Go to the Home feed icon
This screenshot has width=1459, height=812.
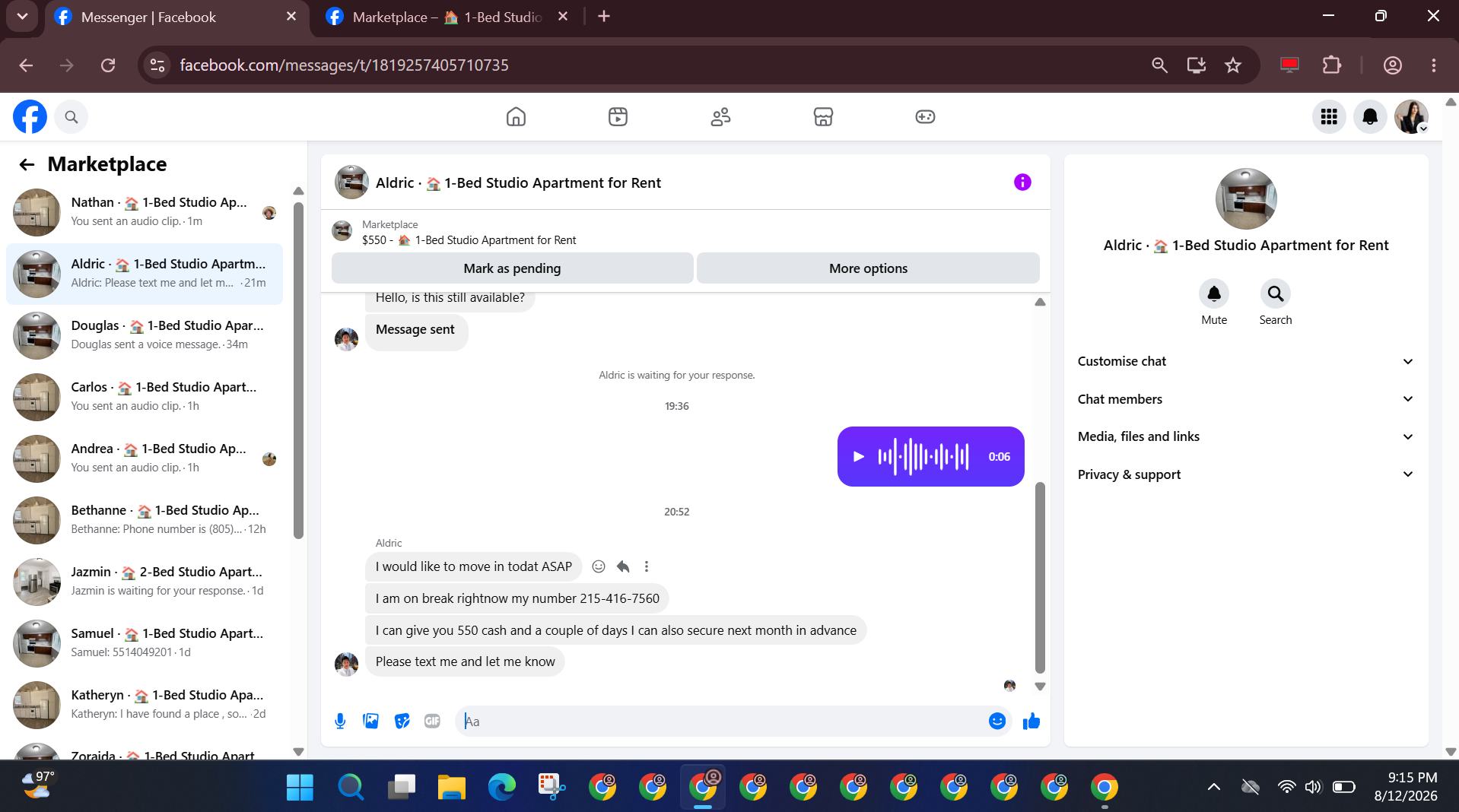(x=516, y=116)
